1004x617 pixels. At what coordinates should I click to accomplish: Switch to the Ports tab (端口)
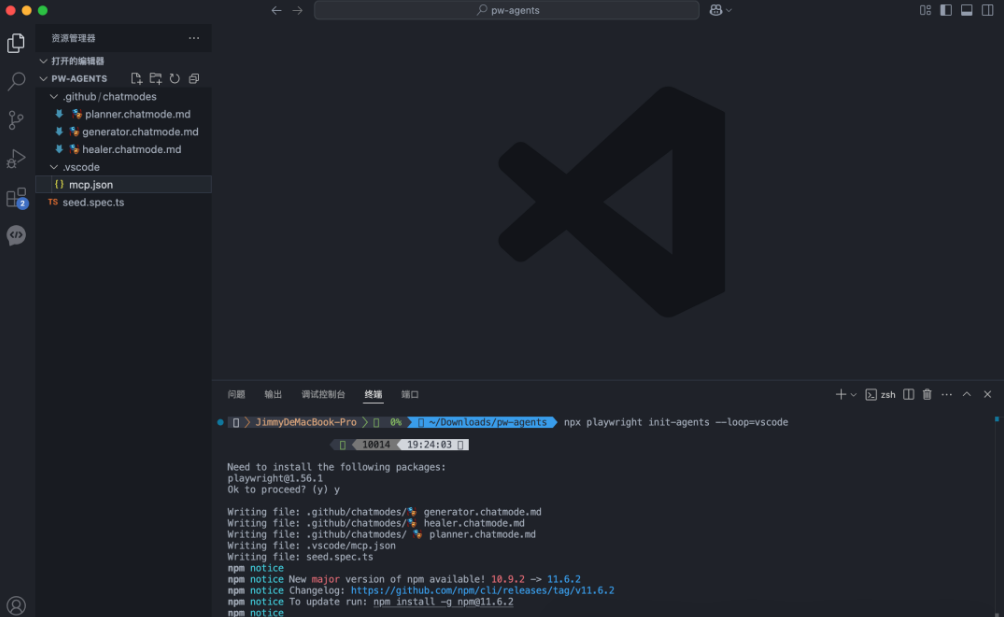tap(410, 394)
